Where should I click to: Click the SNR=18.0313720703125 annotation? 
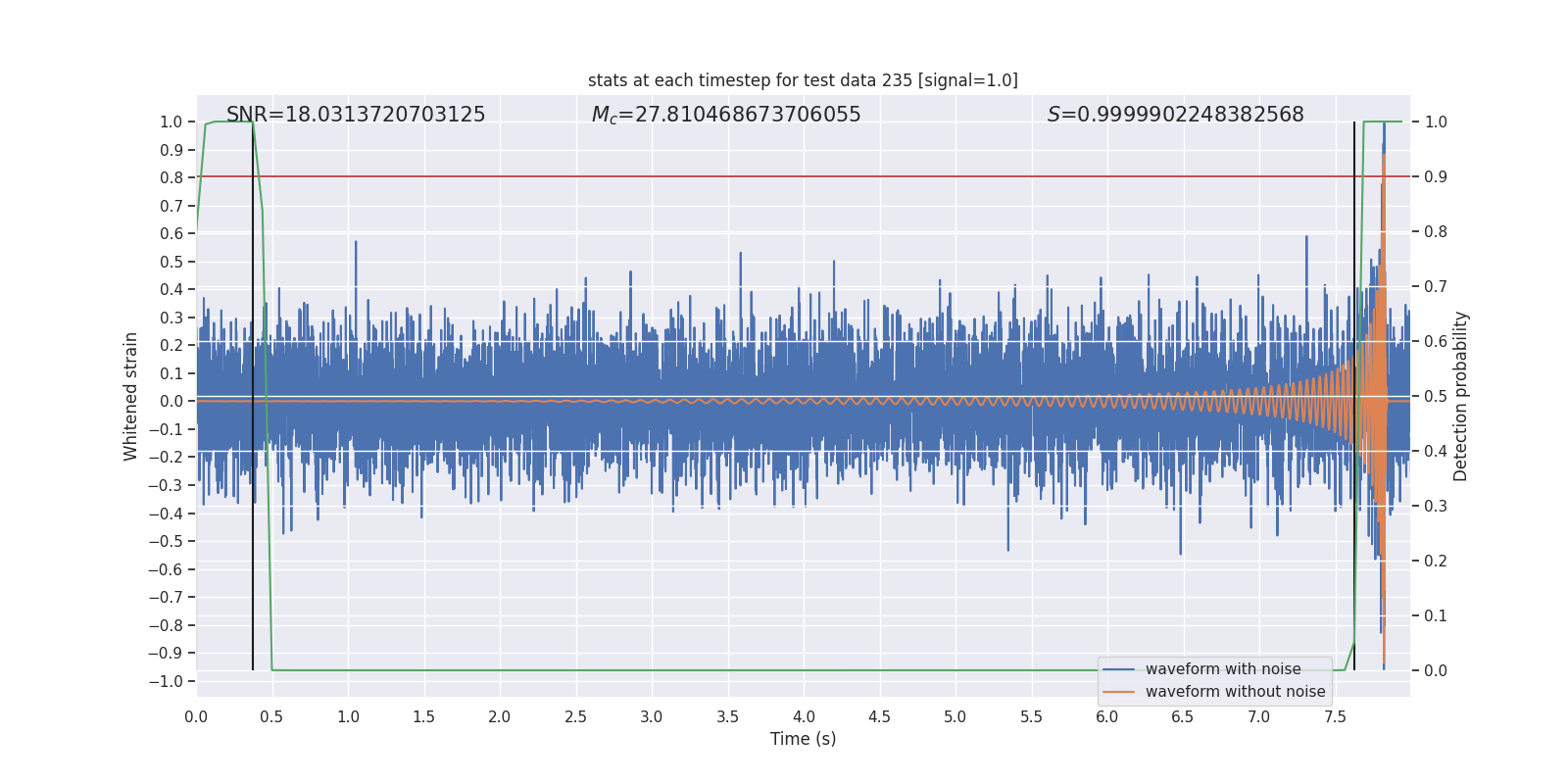coord(356,115)
